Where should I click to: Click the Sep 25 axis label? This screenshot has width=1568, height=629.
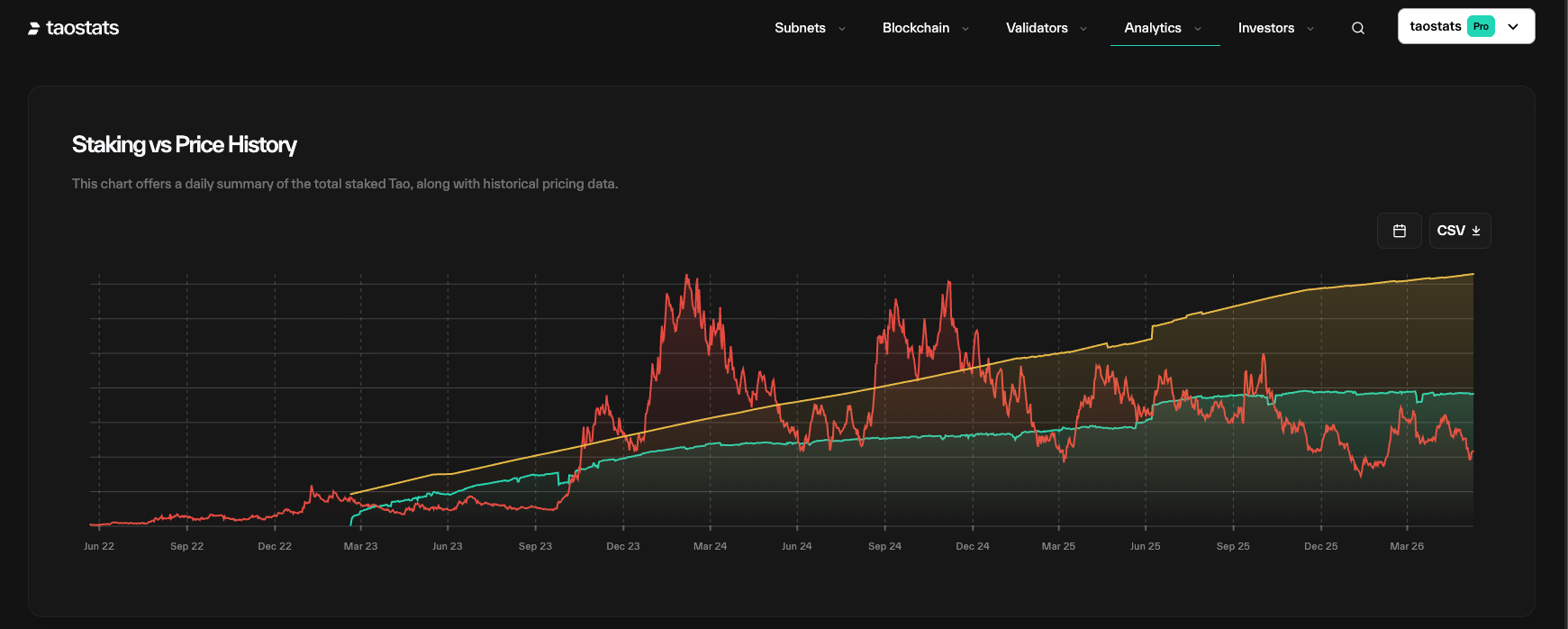[x=1233, y=546]
